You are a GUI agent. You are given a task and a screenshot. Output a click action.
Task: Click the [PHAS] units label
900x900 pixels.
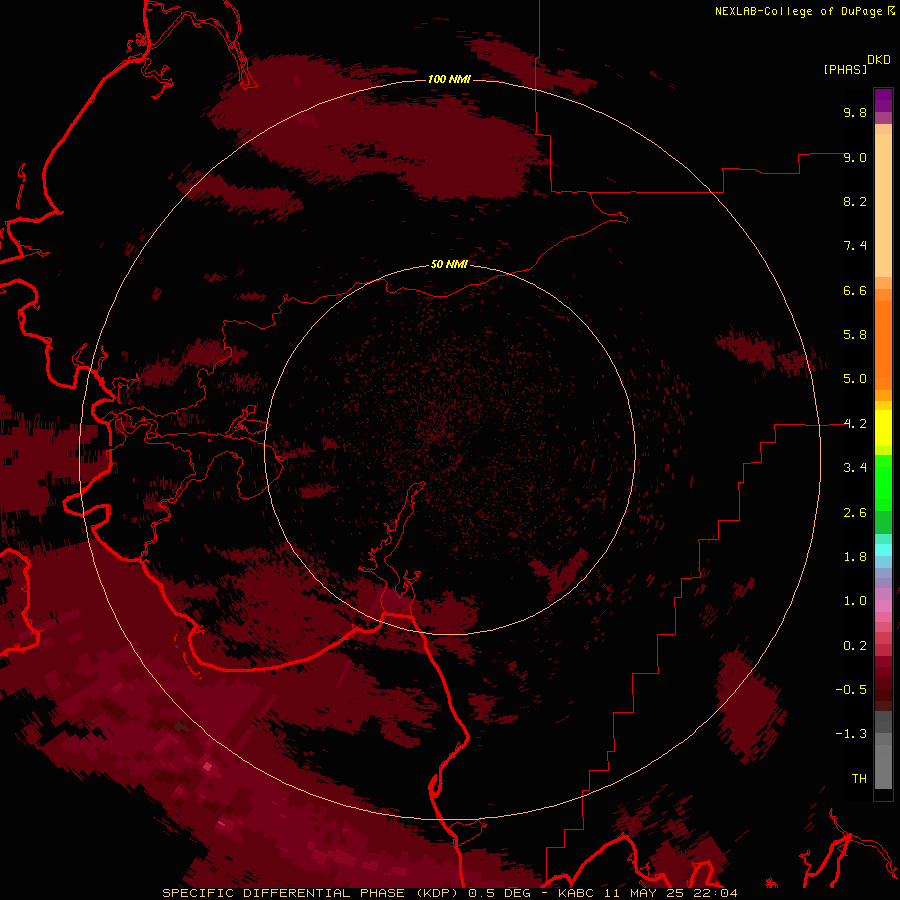point(845,69)
